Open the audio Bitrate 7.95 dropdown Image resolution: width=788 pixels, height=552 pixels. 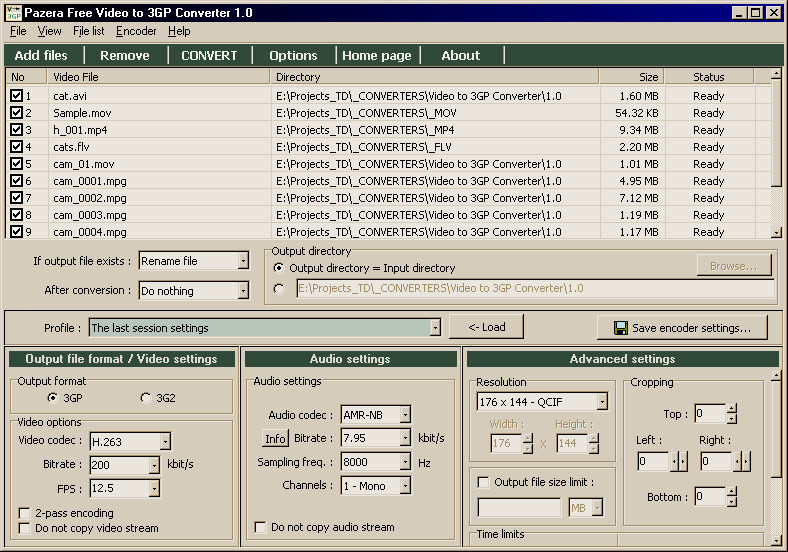point(405,438)
